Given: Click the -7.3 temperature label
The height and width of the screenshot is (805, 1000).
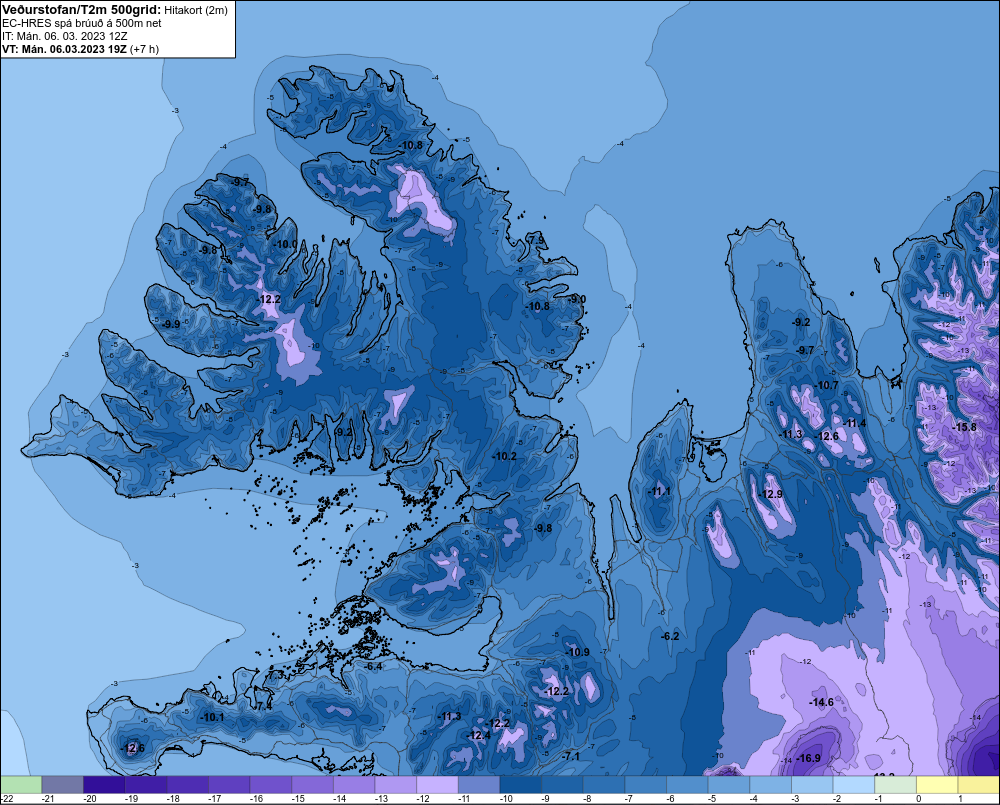Looking at the screenshot, I should point(276,675).
